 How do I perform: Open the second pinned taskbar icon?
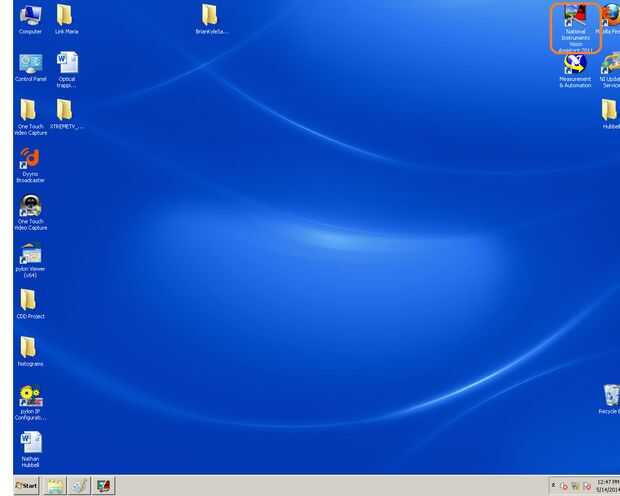[x=79, y=486]
